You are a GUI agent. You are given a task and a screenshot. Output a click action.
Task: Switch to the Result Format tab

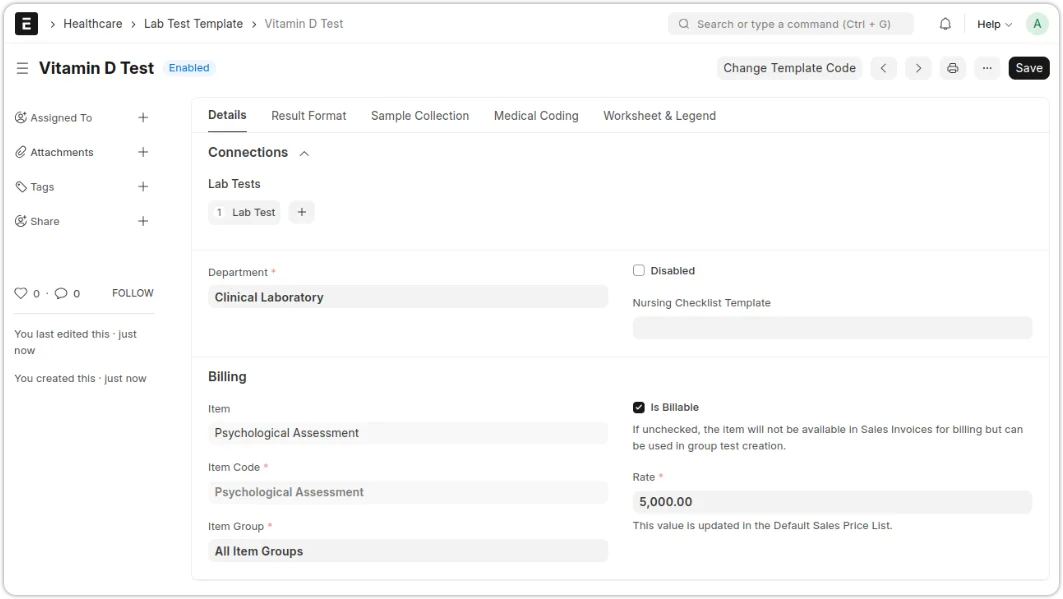308,116
